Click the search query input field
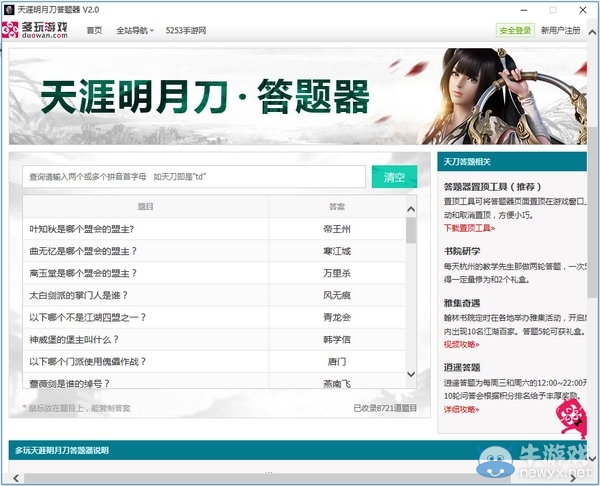Image resolution: width=600 pixels, height=486 pixels. click(194, 177)
